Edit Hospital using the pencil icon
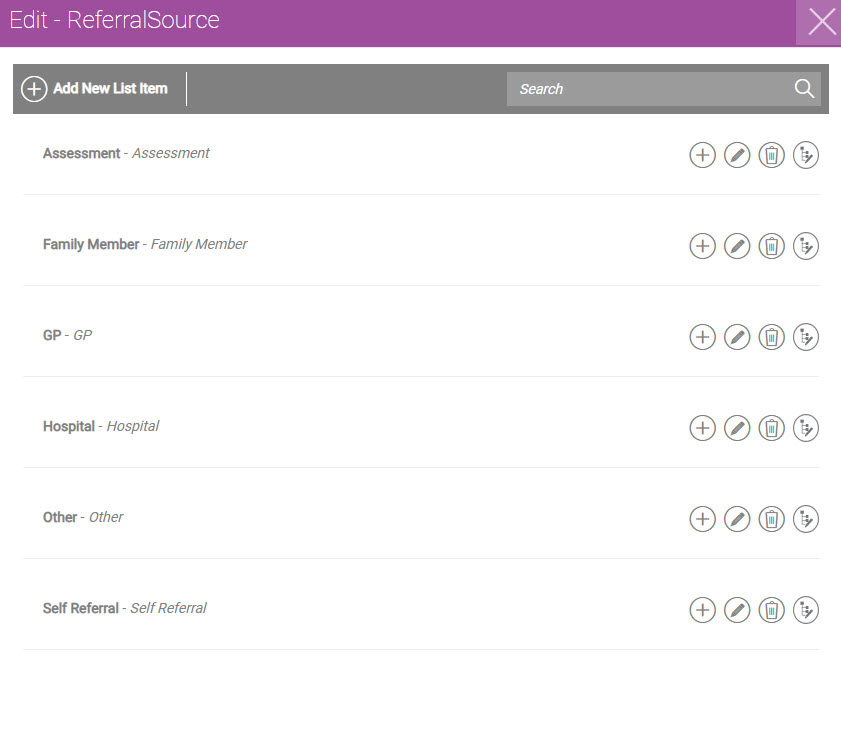The width and height of the screenshot is (841, 730). pyautogui.click(x=737, y=428)
